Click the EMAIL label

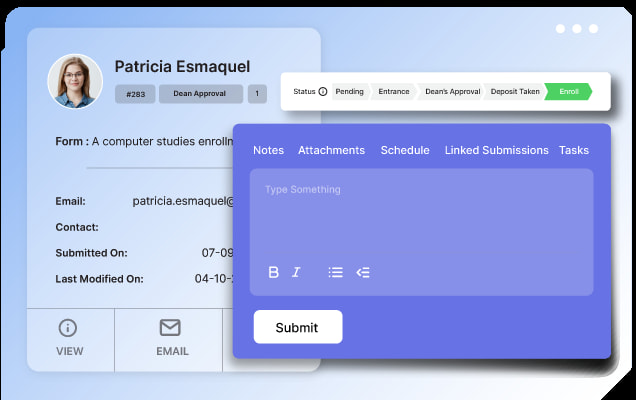tap(172, 351)
